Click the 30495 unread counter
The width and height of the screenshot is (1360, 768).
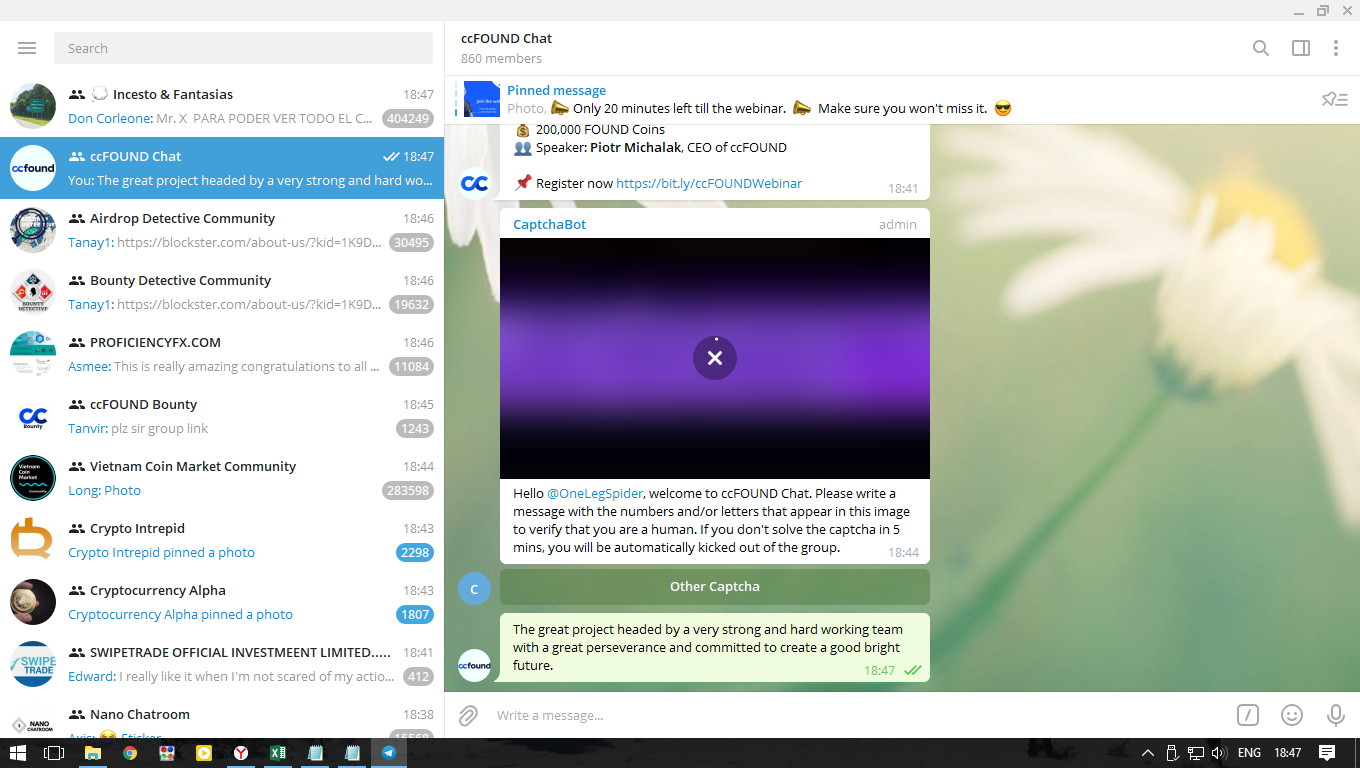[411, 243]
